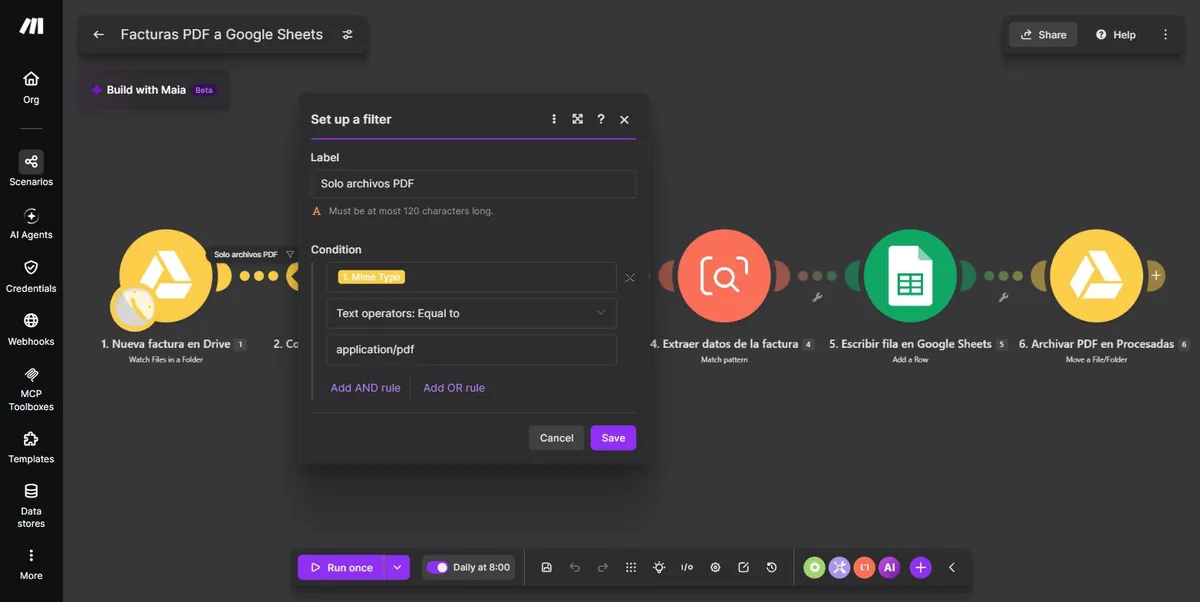Open MCP Toolboxes section
Screen dimensions: 1200x602
[31, 388]
